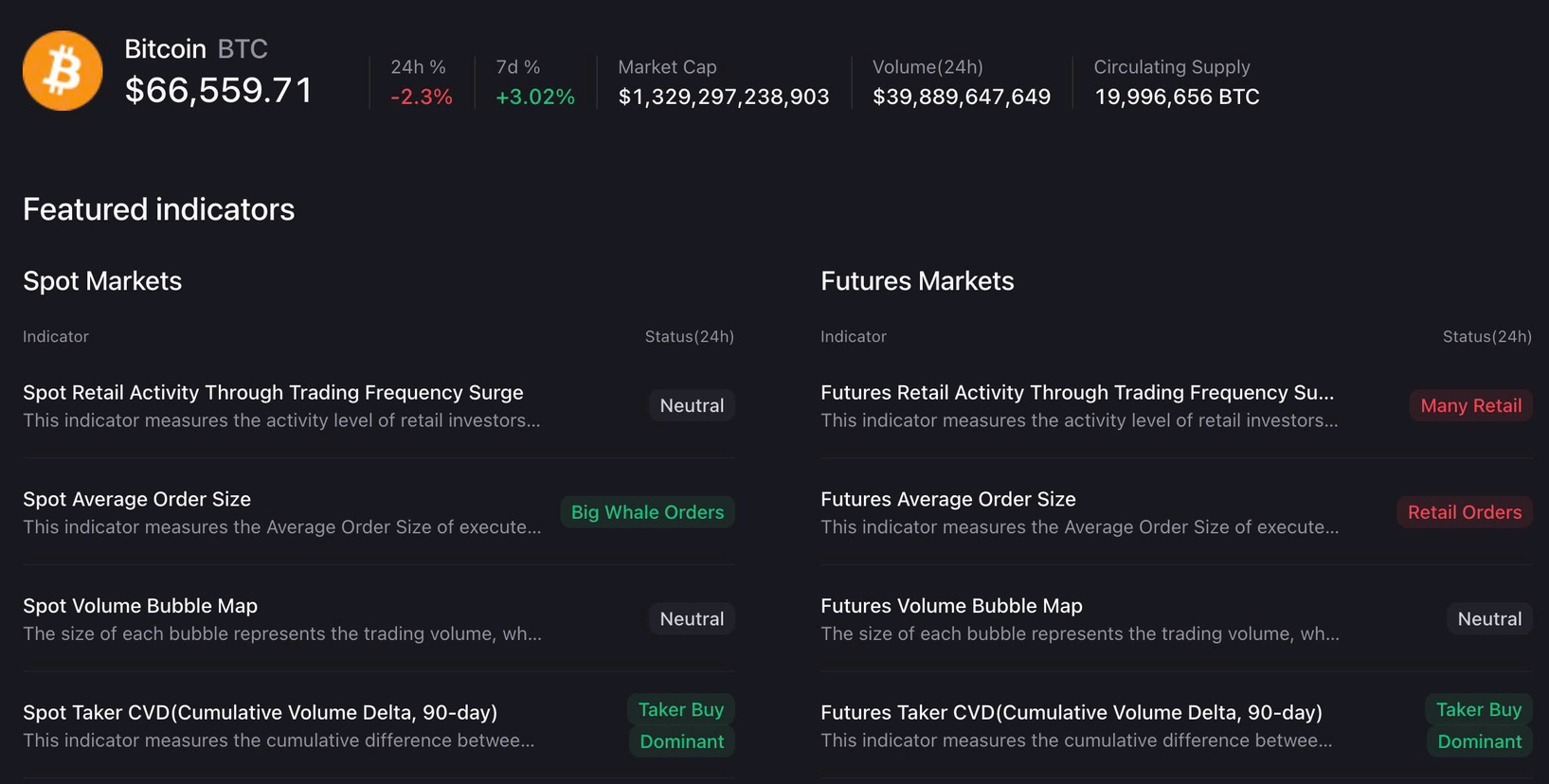
Task: Open Futures Retail Activity Through Trading Frequency indicator
Action: coord(1076,392)
